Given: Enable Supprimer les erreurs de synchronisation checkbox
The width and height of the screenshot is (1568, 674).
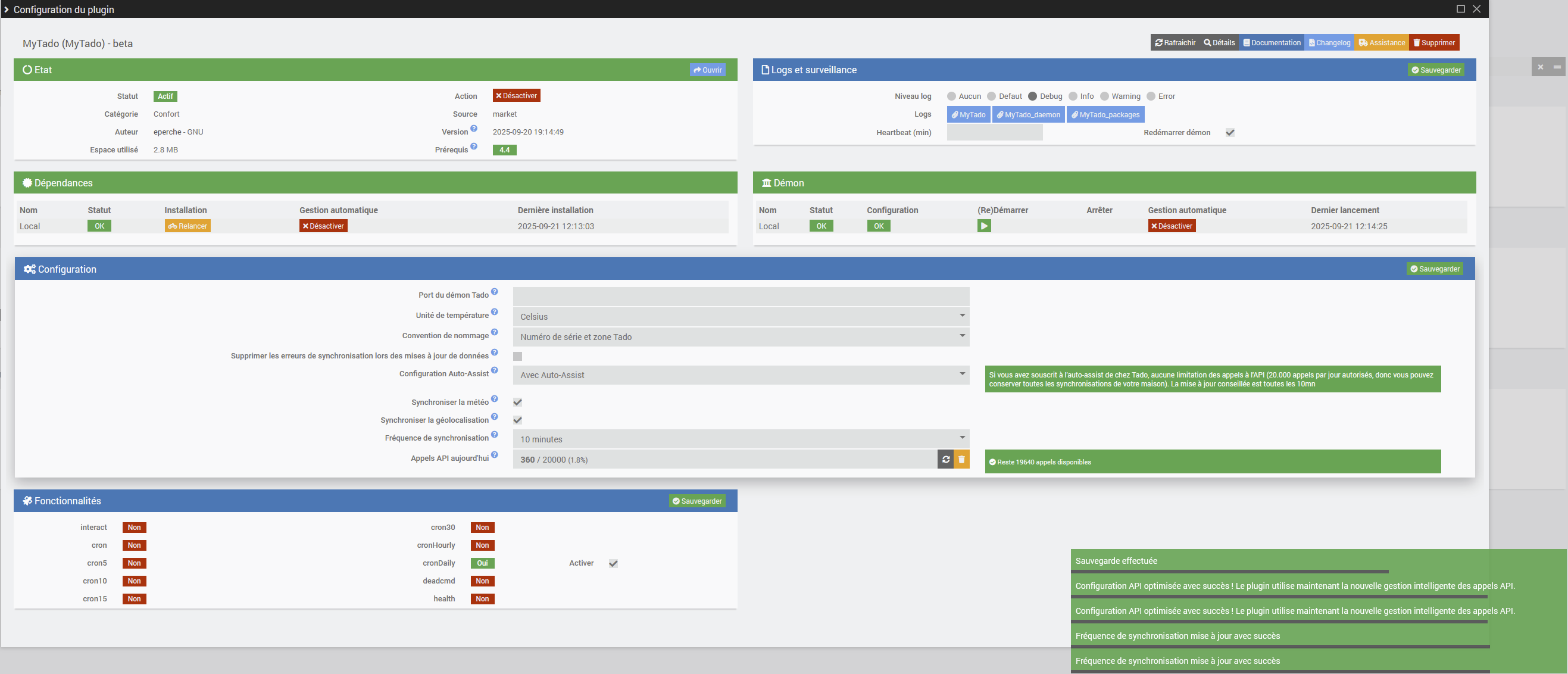Looking at the screenshot, I should 517,356.
